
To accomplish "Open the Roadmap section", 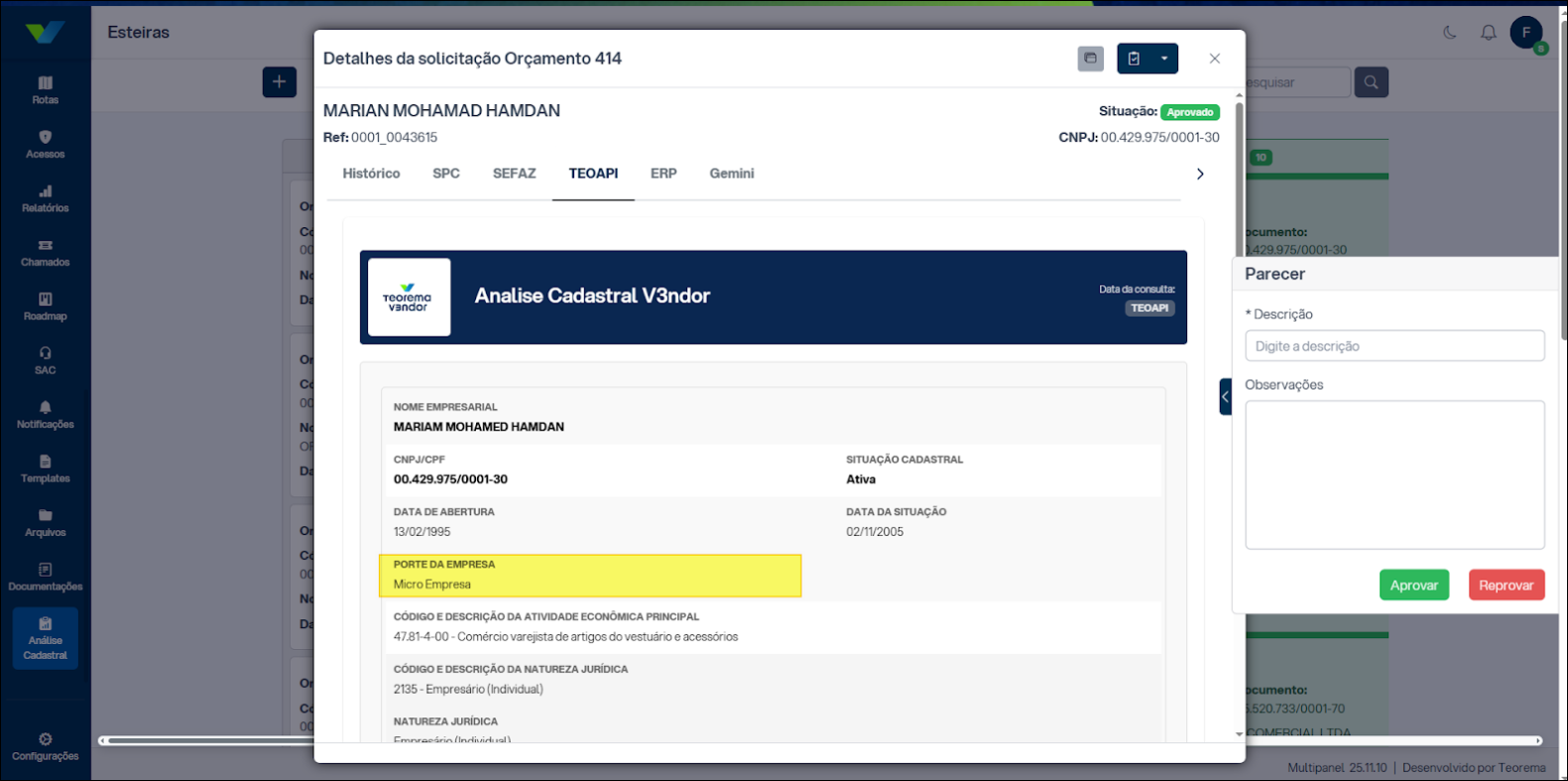I will pyautogui.click(x=45, y=306).
